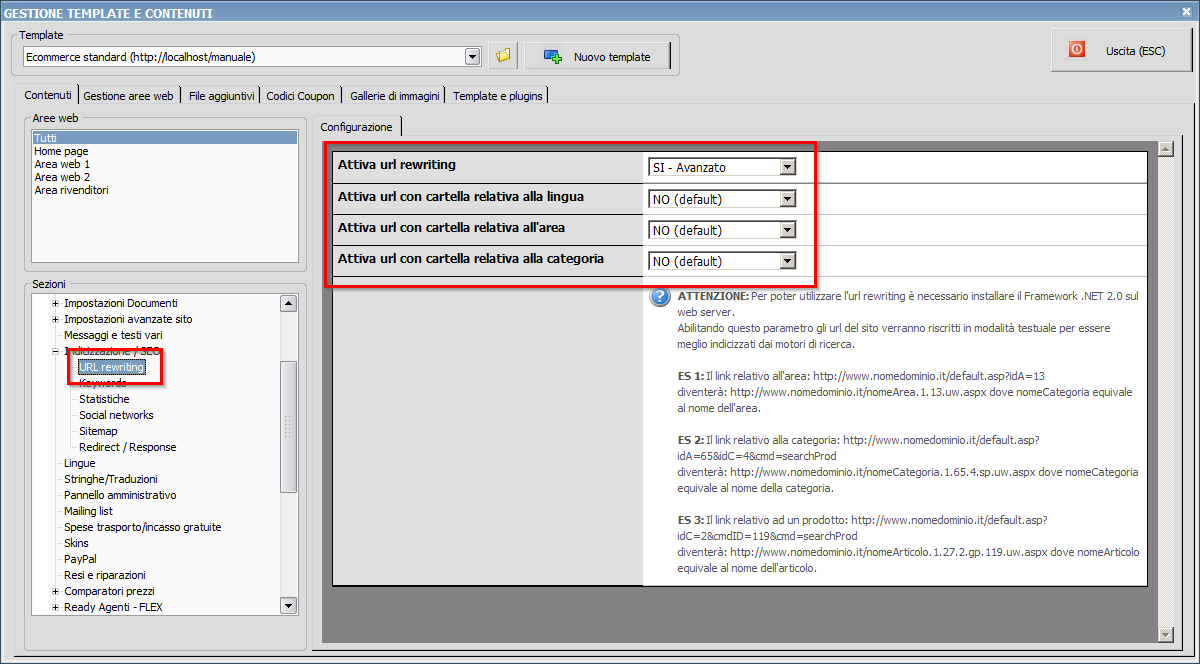Switch to the Template e plugins tab
1200x664 pixels.
tap(497, 96)
